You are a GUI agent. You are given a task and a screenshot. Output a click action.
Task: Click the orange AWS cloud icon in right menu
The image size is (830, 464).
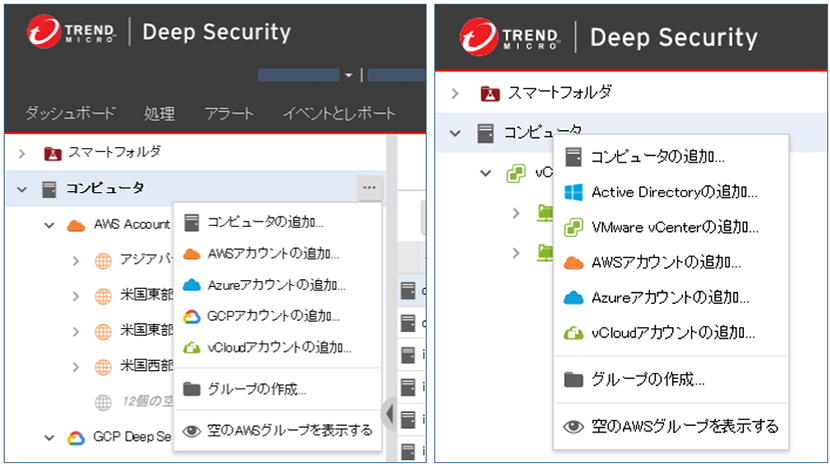pos(573,262)
